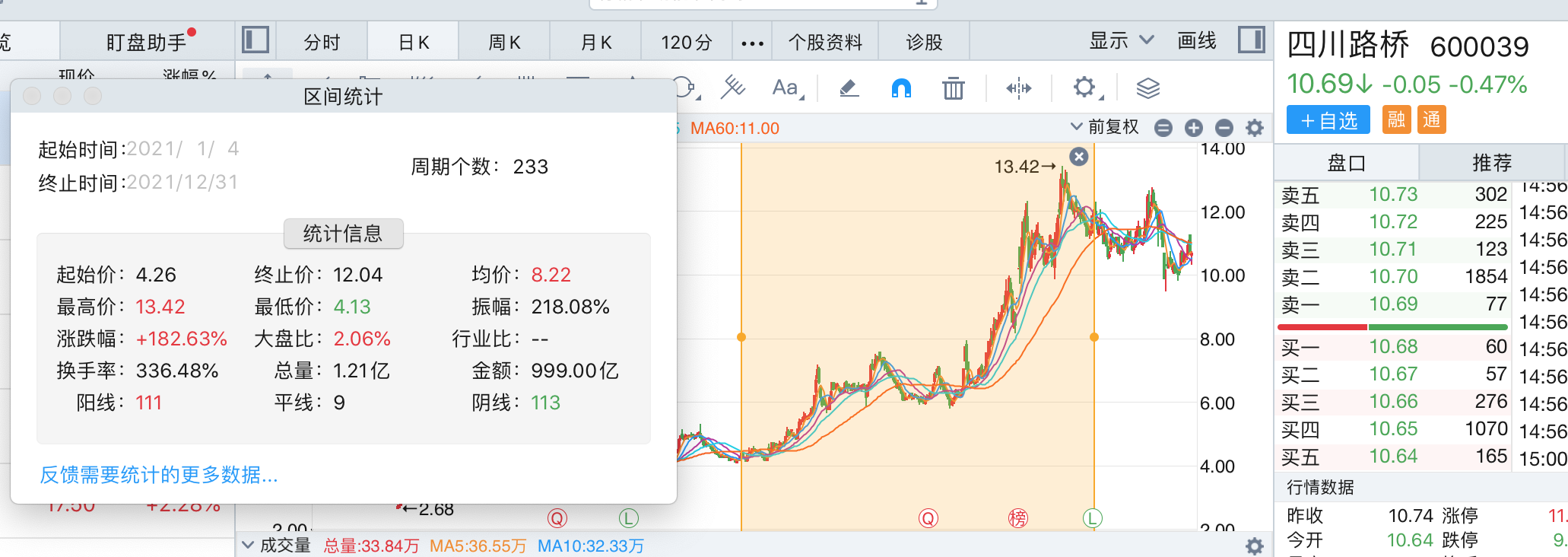
Task: Open the 反馈需要统计的更多数据 link
Action: [159, 475]
